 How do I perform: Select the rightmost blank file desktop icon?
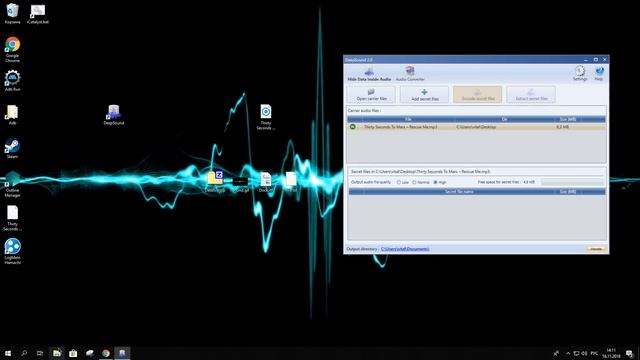click(x=291, y=182)
